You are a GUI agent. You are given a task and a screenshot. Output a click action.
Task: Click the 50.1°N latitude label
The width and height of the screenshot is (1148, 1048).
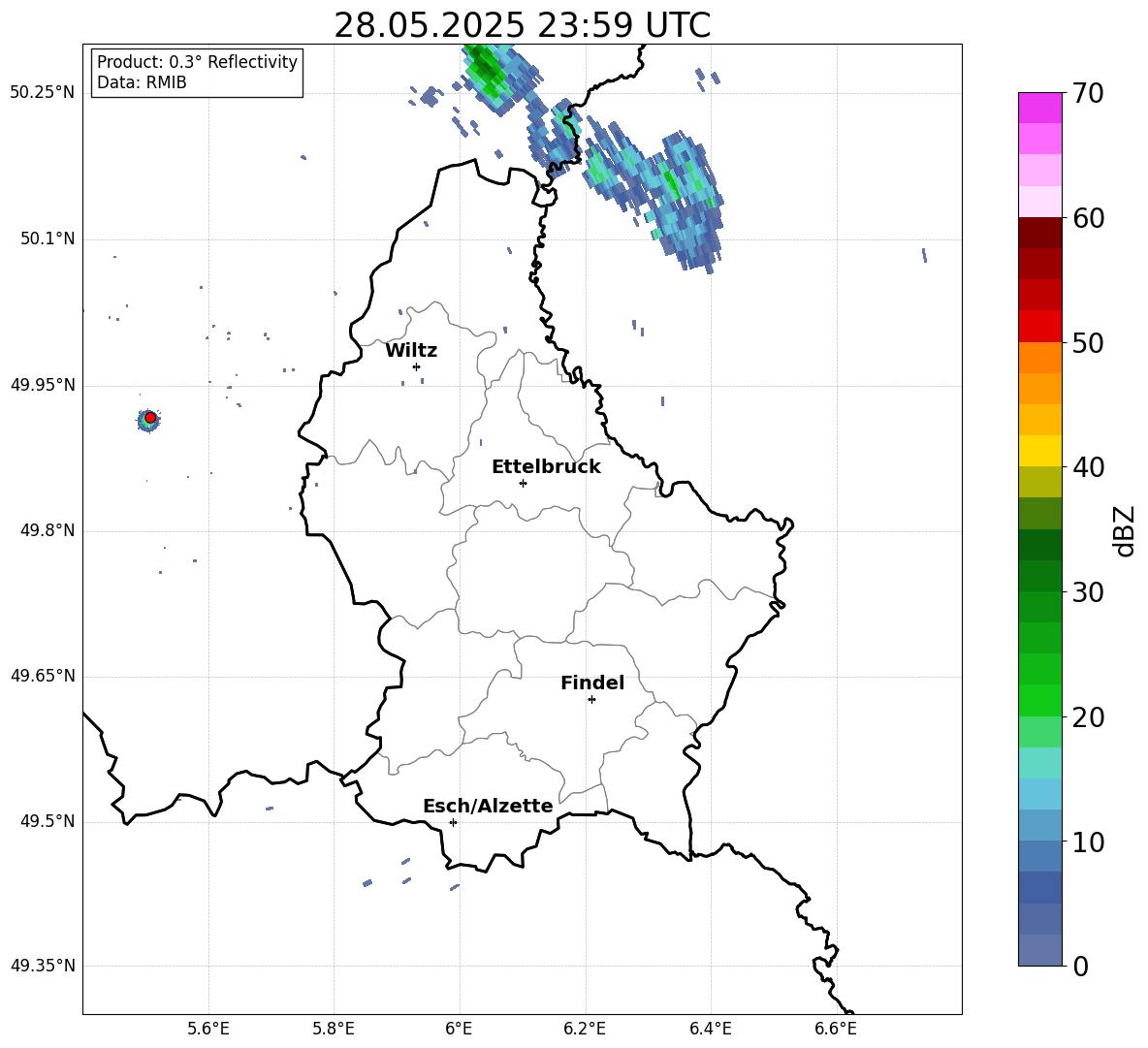[x=47, y=239]
